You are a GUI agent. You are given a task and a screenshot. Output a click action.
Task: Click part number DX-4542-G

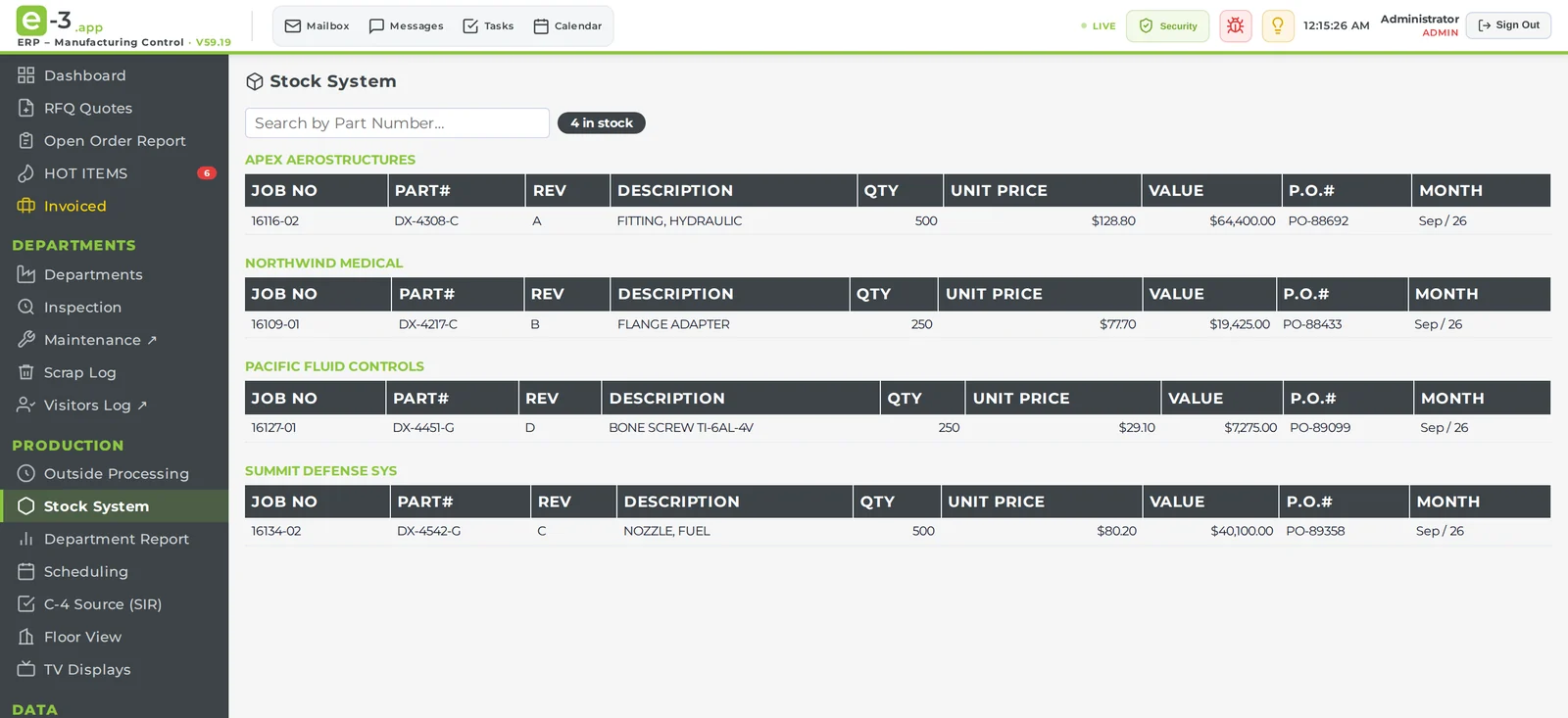tap(428, 531)
